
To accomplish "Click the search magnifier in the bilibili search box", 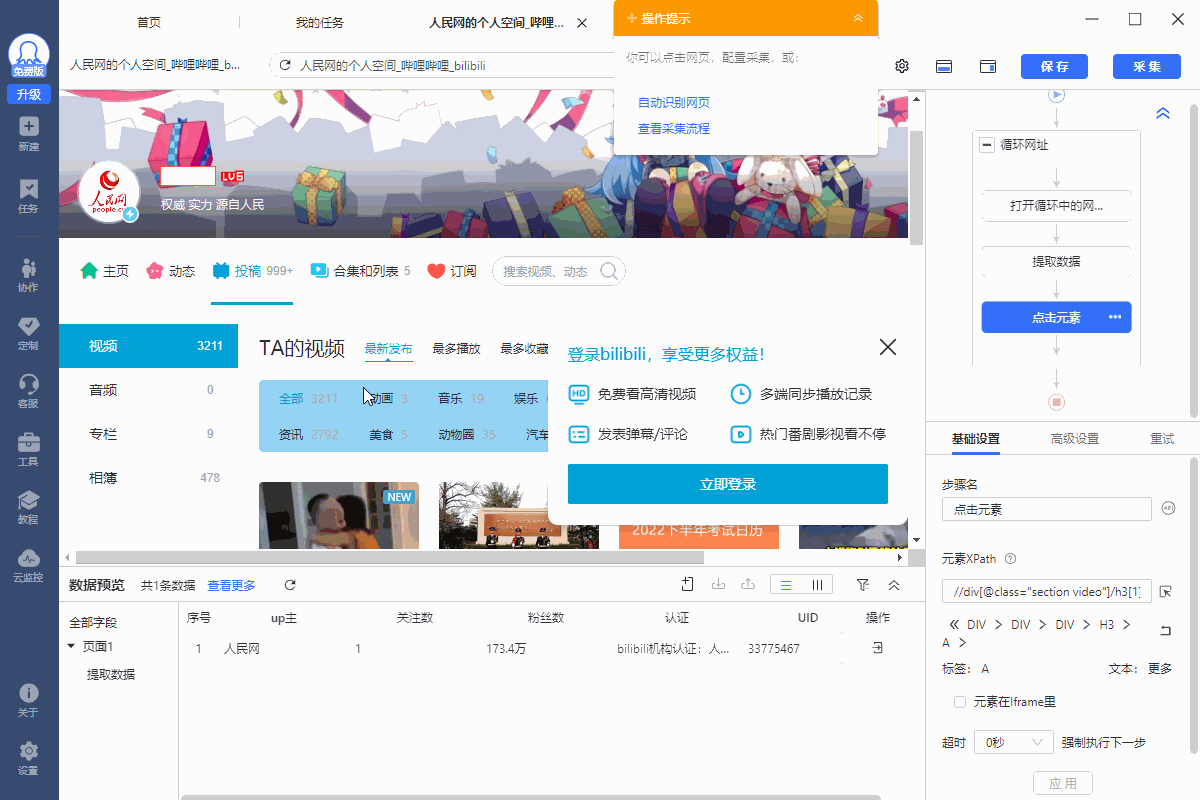I will (608, 271).
